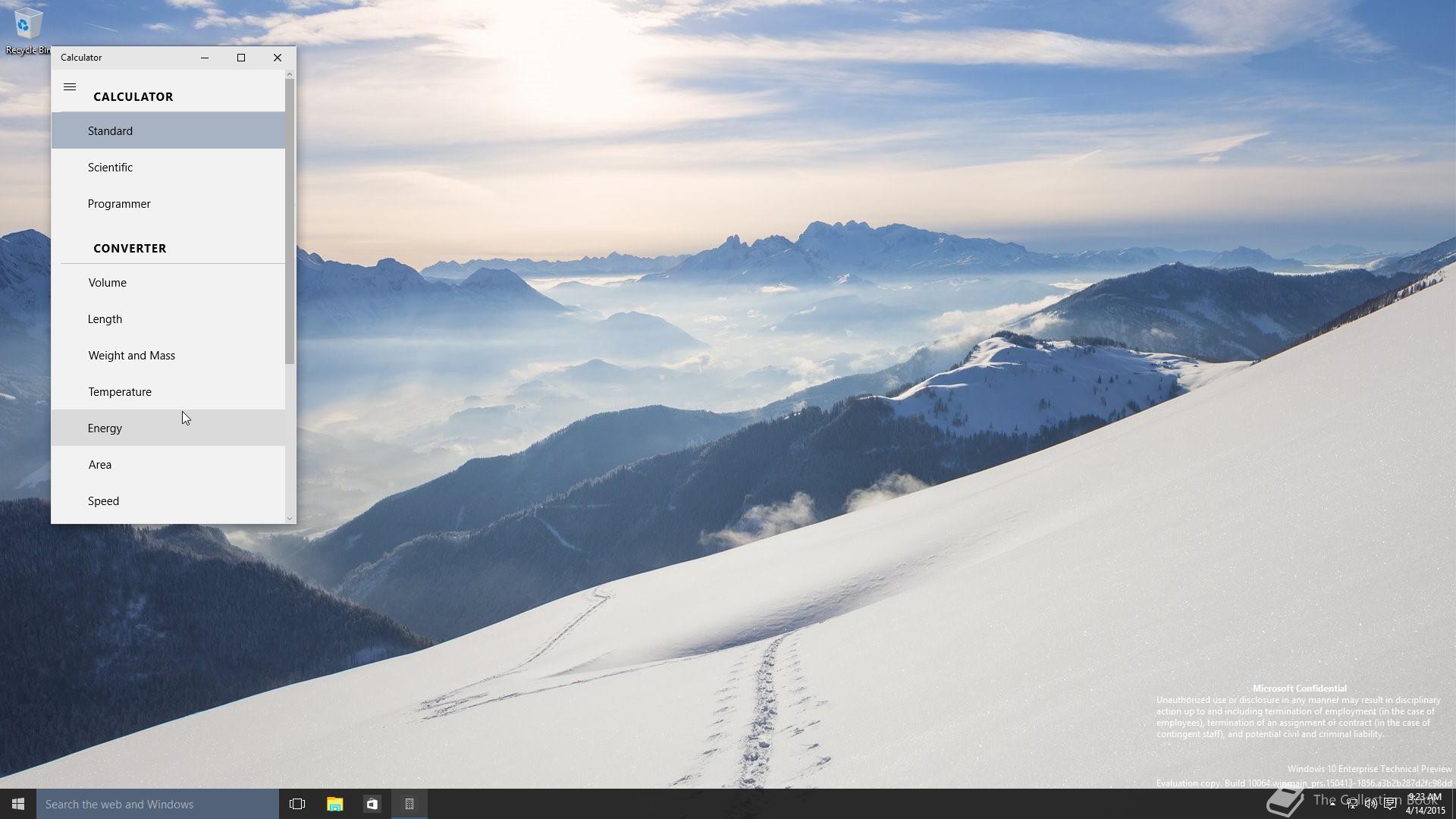Screen dimensions: 1456x819
Task: Click the Calculator taskbar icon
Action: pos(409,804)
